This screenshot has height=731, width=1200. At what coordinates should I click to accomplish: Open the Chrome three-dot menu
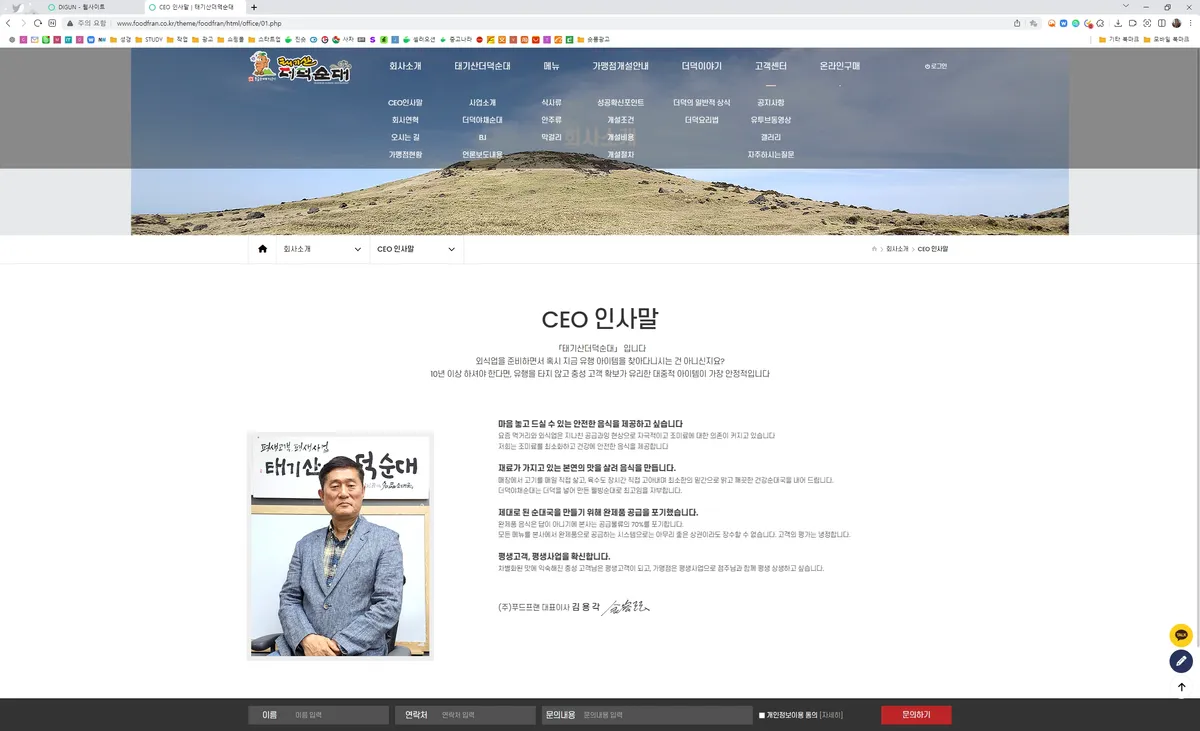1190,23
